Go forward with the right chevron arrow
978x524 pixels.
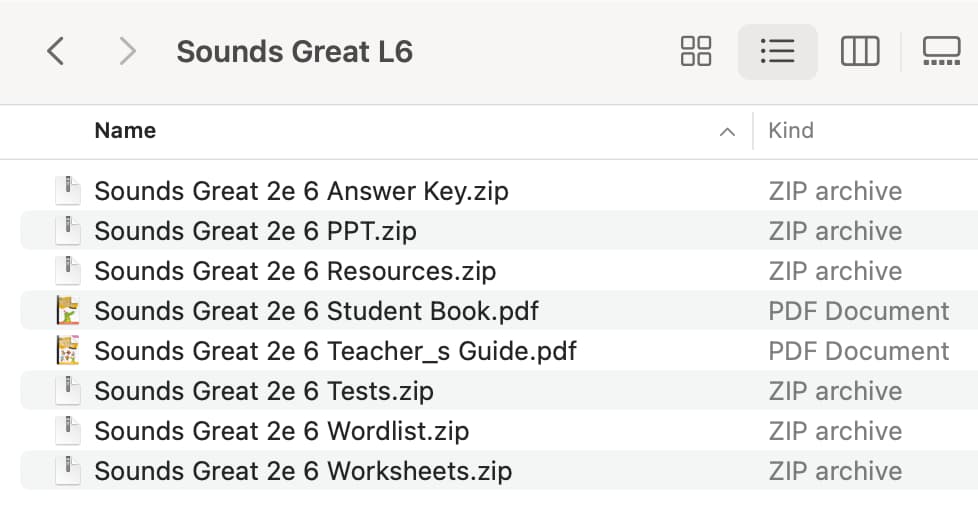pos(127,51)
